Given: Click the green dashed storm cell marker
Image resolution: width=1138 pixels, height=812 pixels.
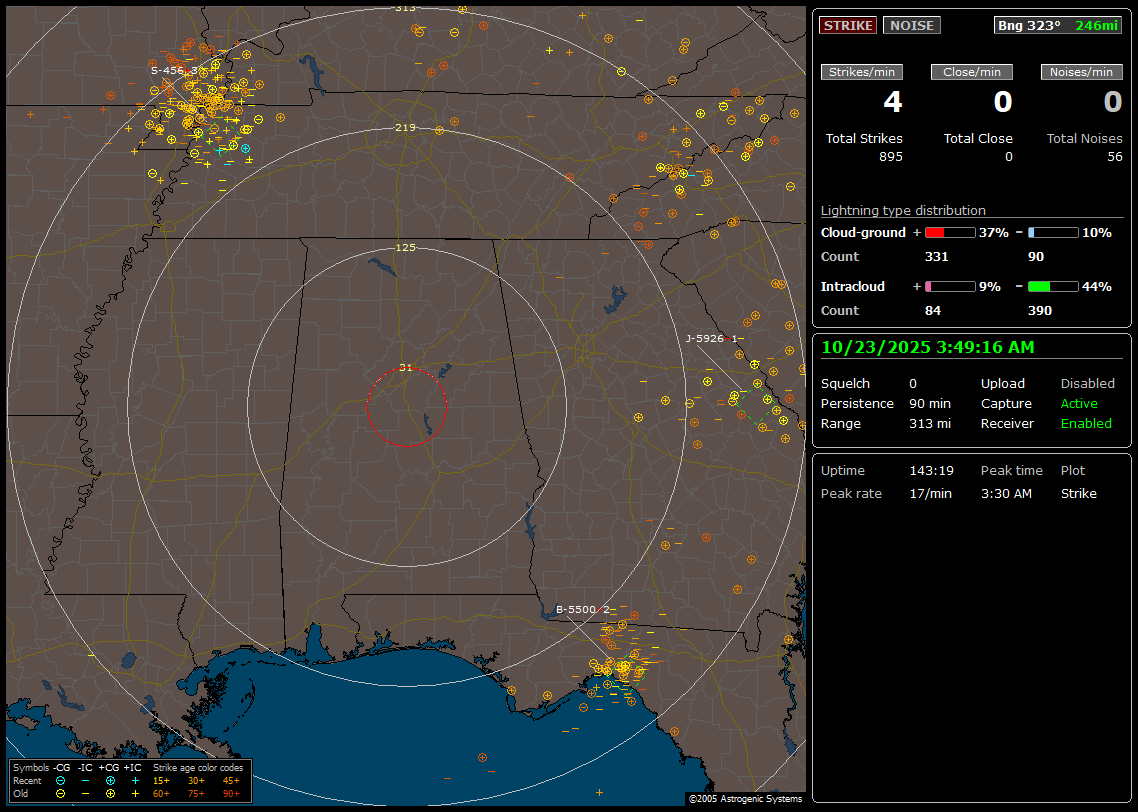Looking at the screenshot, I should pyautogui.click(x=756, y=404).
